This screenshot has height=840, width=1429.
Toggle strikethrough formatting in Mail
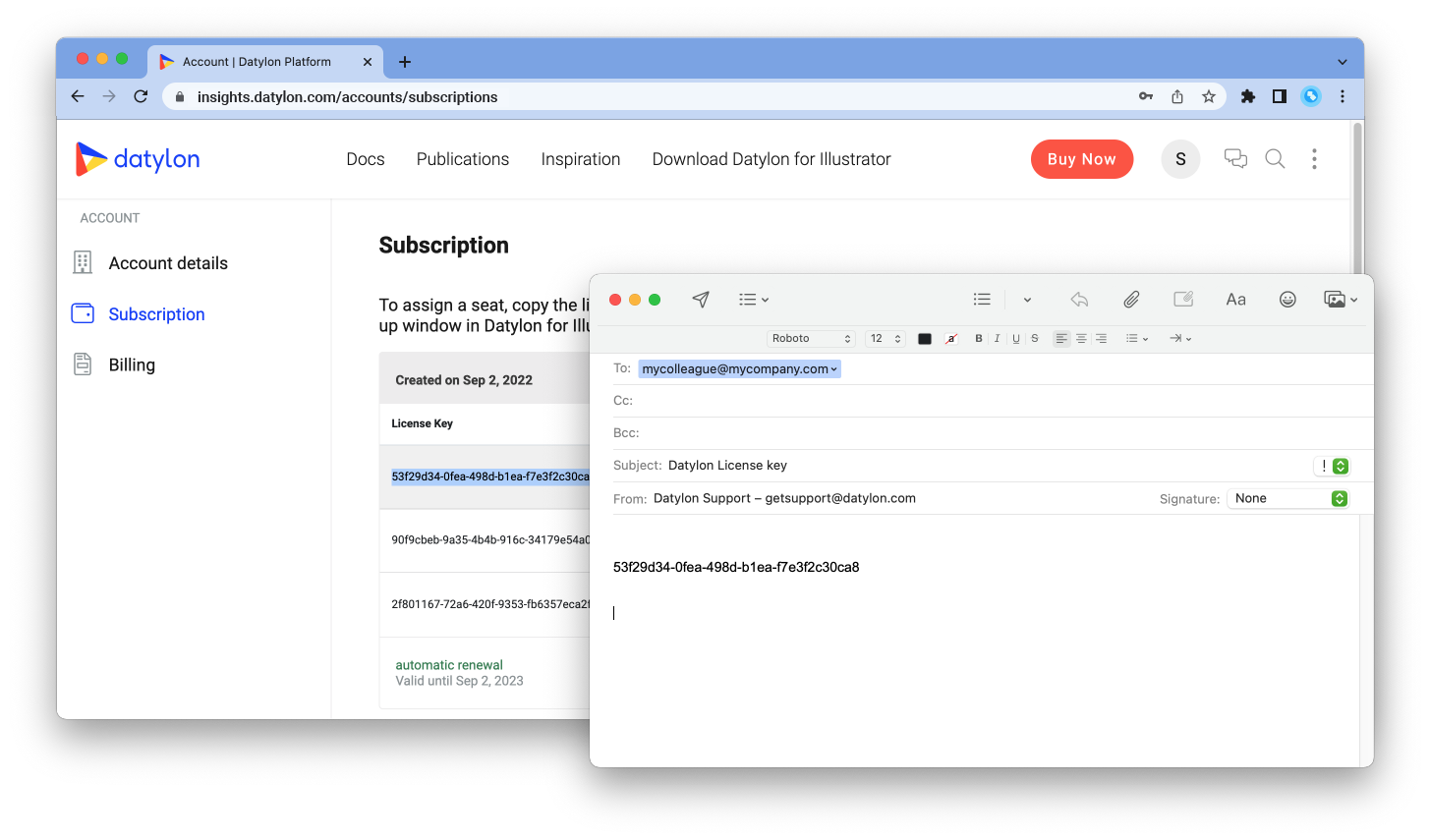coord(1035,338)
